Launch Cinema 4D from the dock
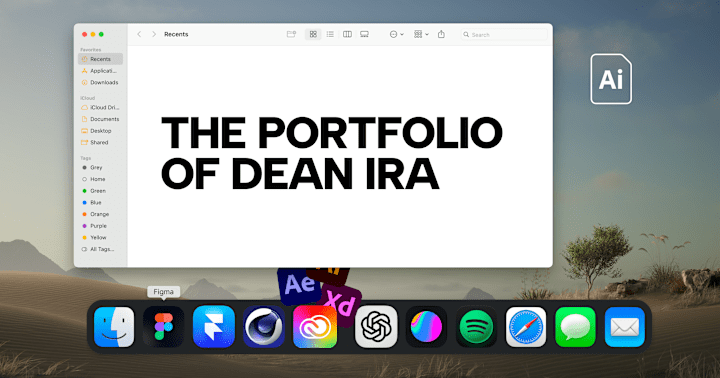 (x=264, y=327)
